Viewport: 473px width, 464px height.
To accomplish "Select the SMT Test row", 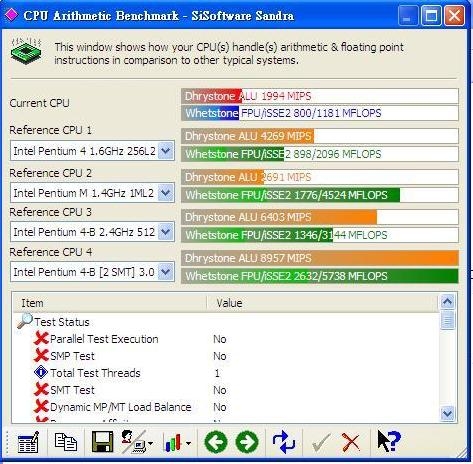I will (x=226, y=390).
